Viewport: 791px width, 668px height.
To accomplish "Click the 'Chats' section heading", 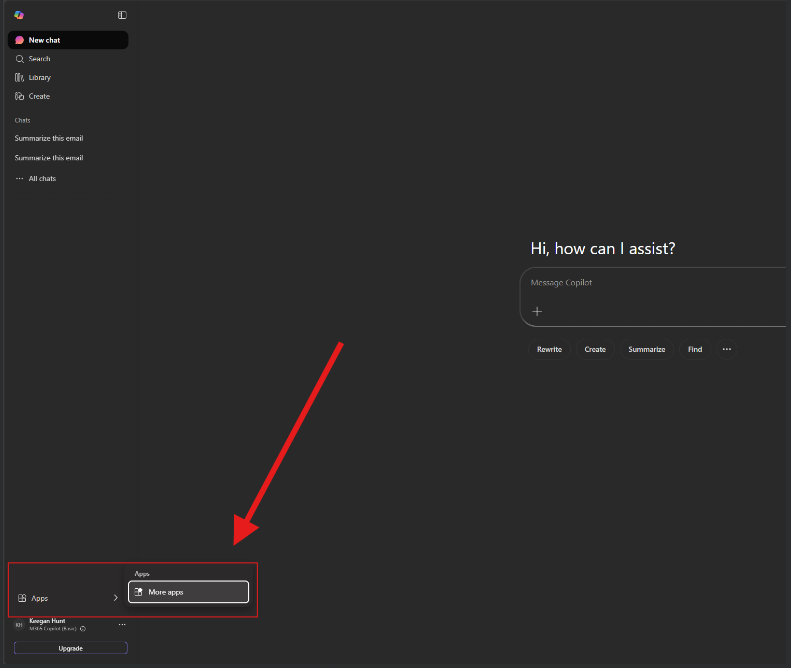I will (22, 120).
